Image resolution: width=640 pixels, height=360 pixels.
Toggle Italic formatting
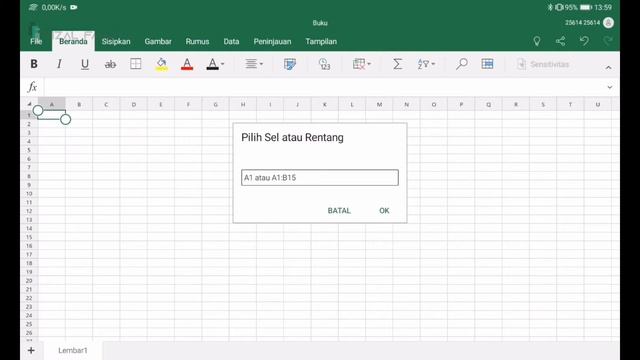coord(59,64)
